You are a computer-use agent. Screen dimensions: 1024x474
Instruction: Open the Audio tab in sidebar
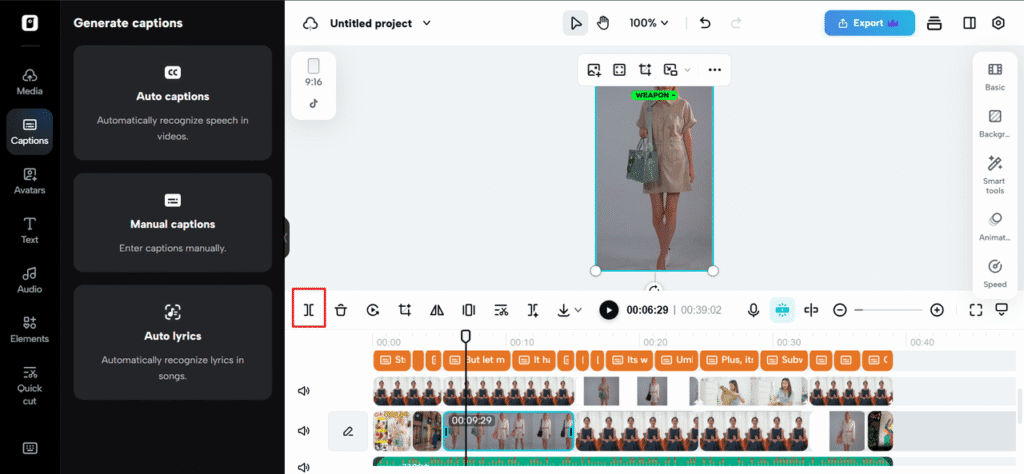[x=30, y=279]
